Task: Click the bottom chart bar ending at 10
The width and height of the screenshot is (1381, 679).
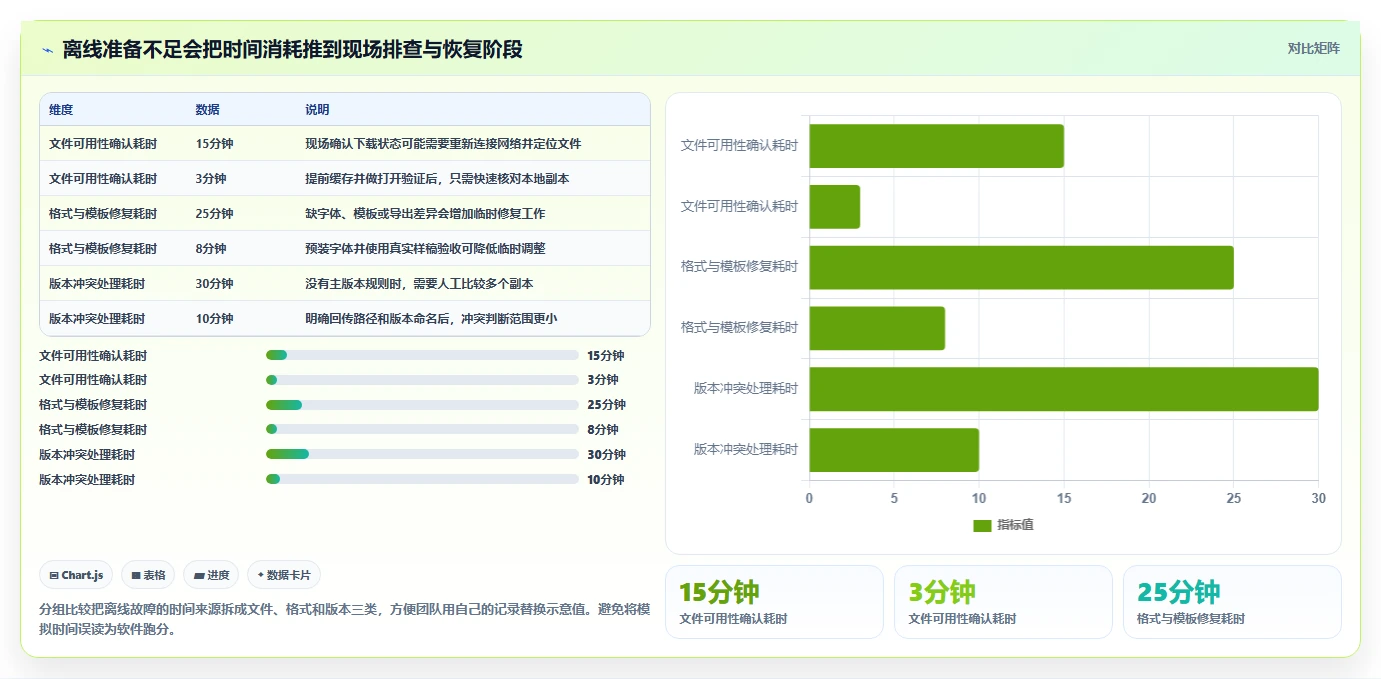Action: point(894,450)
